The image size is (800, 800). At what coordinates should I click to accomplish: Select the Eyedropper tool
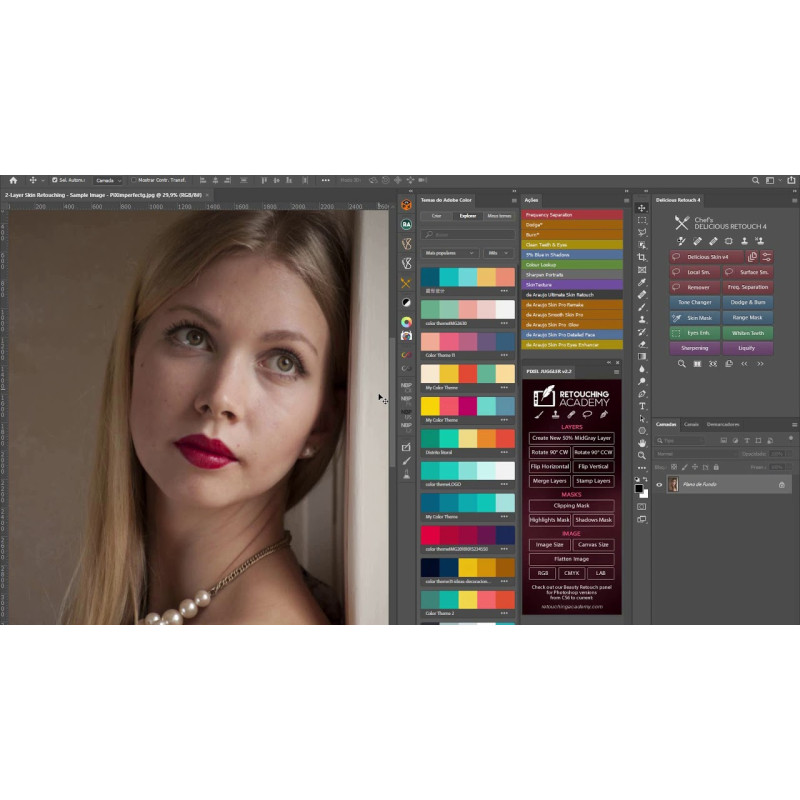[642, 282]
